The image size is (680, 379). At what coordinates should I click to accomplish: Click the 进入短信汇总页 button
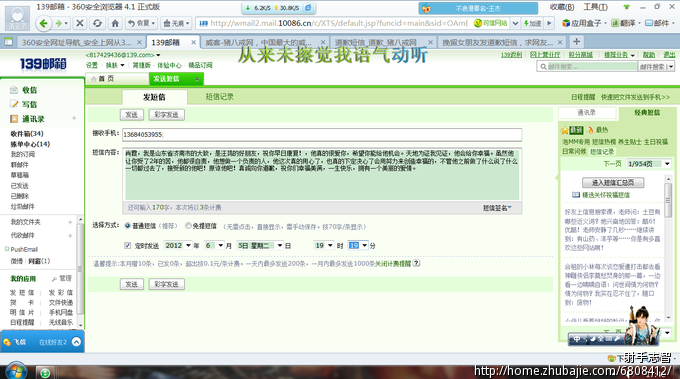613,183
